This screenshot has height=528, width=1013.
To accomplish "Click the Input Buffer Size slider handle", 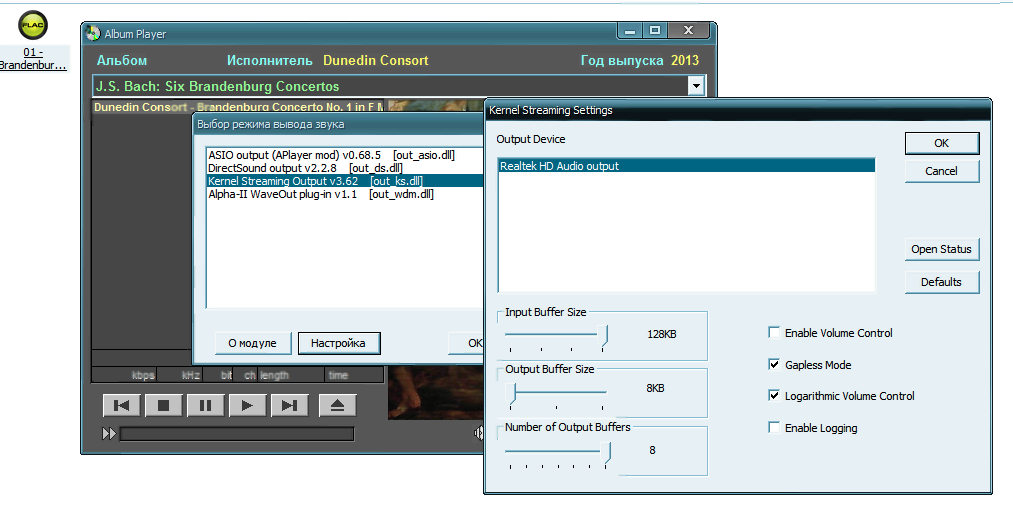I will [x=603, y=337].
